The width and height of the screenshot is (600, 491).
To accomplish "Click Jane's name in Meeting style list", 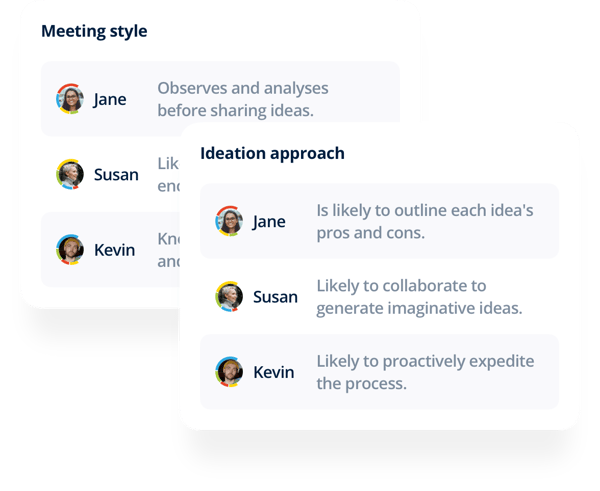I will (x=110, y=99).
